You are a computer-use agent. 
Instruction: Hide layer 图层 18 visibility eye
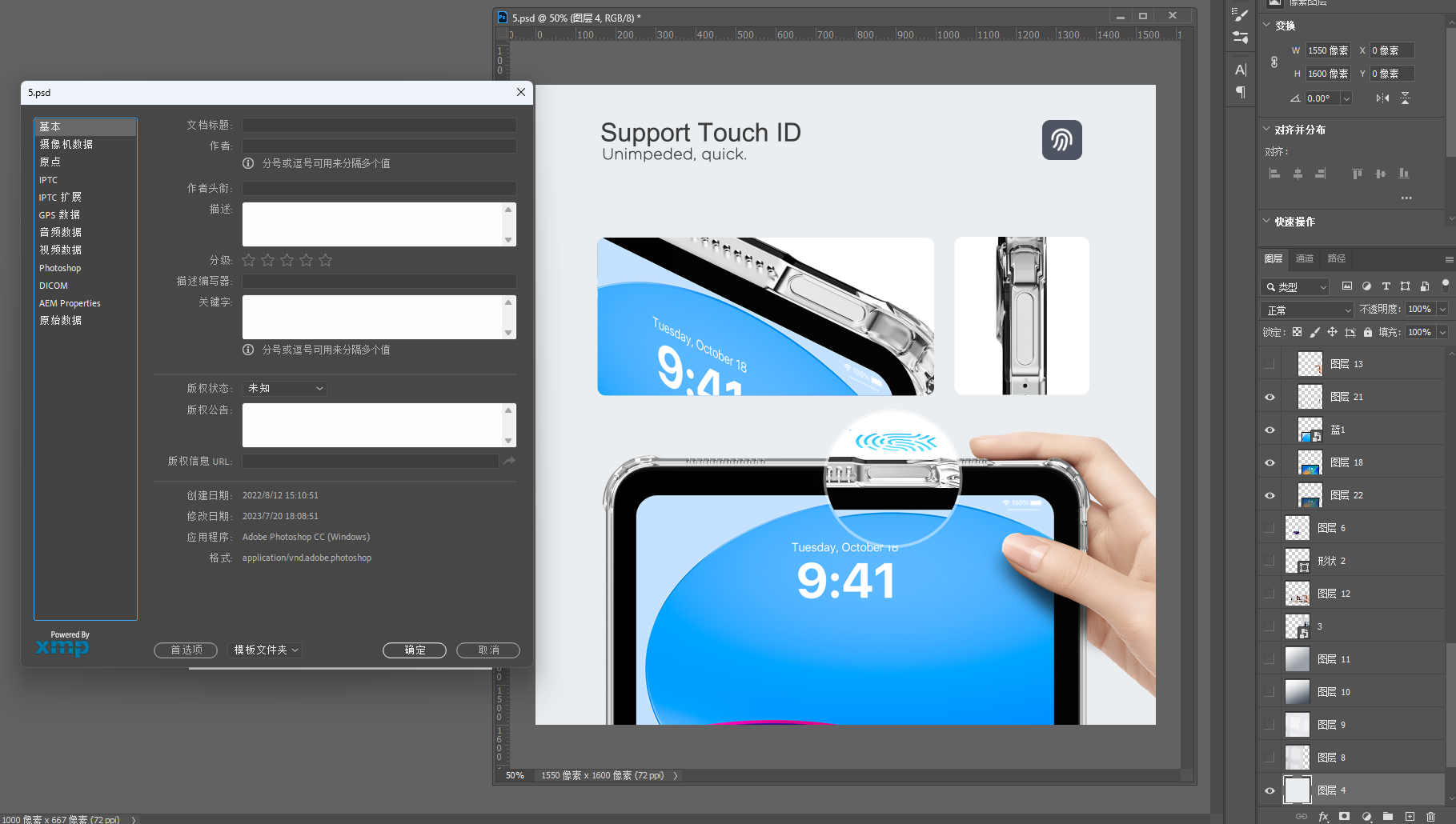tap(1269, 462)
